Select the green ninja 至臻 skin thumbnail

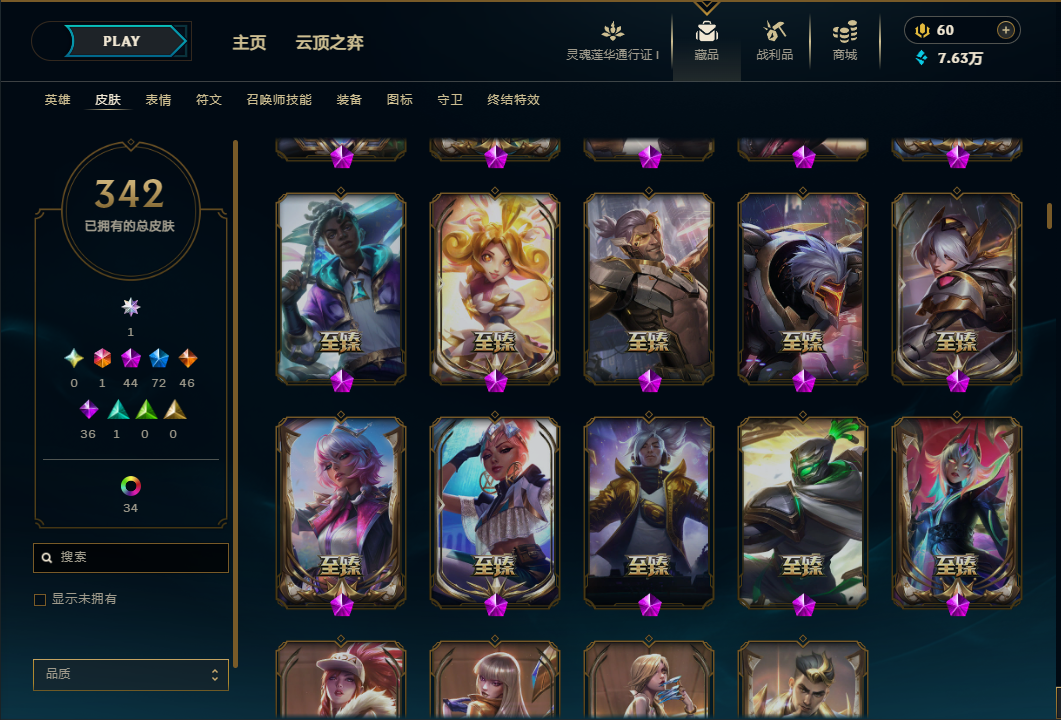click(803, 512)
